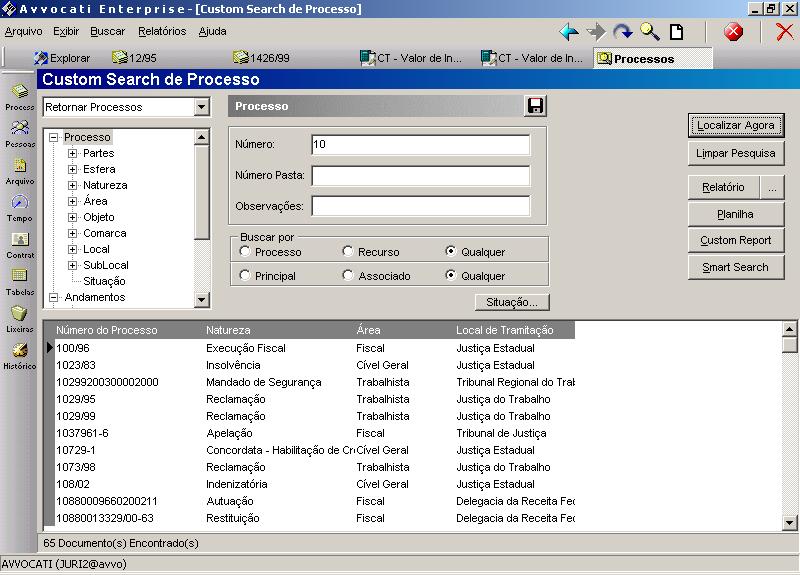Expand the SubLocal tree node
Image resolution: width=800 pixels, height=575 pixels.
pos(72,265)
